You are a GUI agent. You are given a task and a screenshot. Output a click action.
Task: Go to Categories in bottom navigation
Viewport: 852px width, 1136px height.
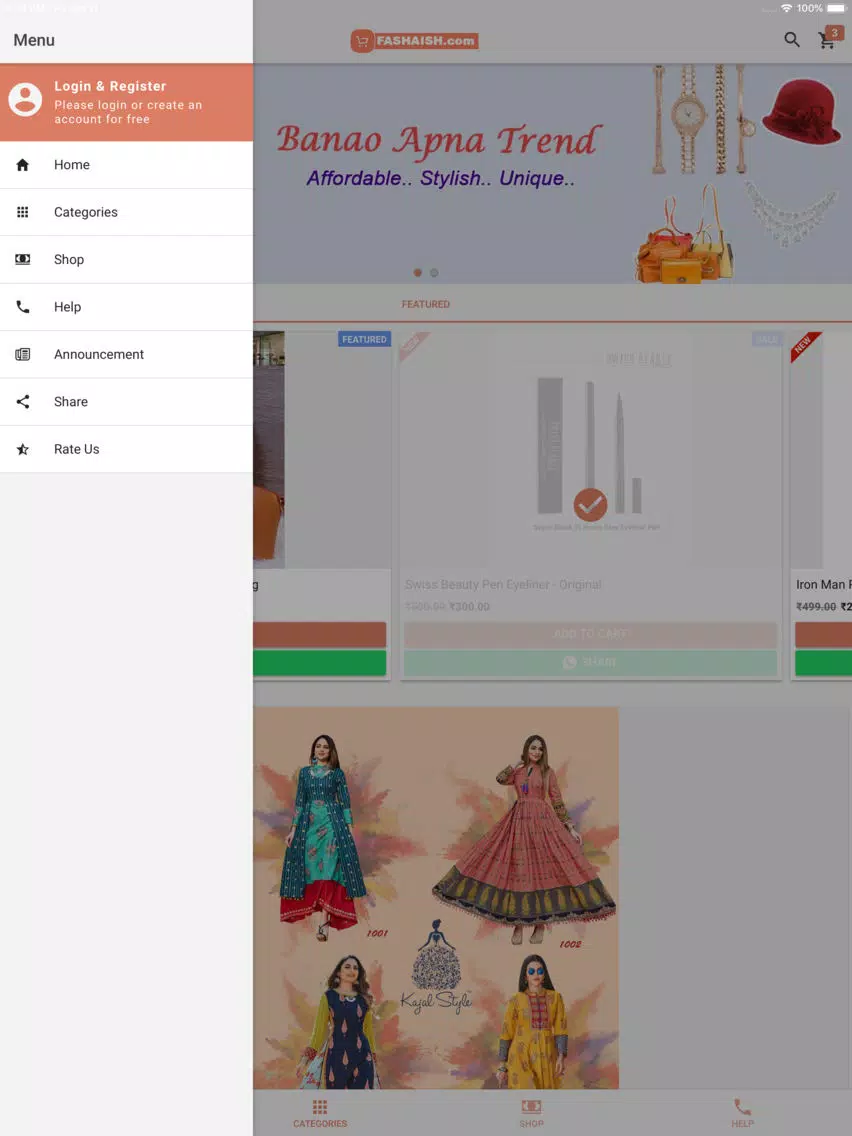click(320, 1114)
